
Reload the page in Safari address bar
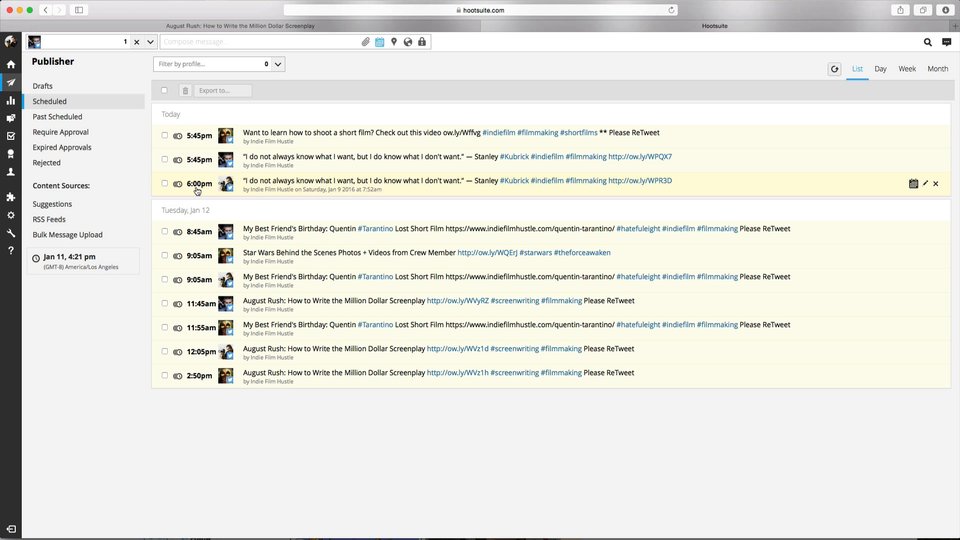pyautogui.click(x=671, y=10)
